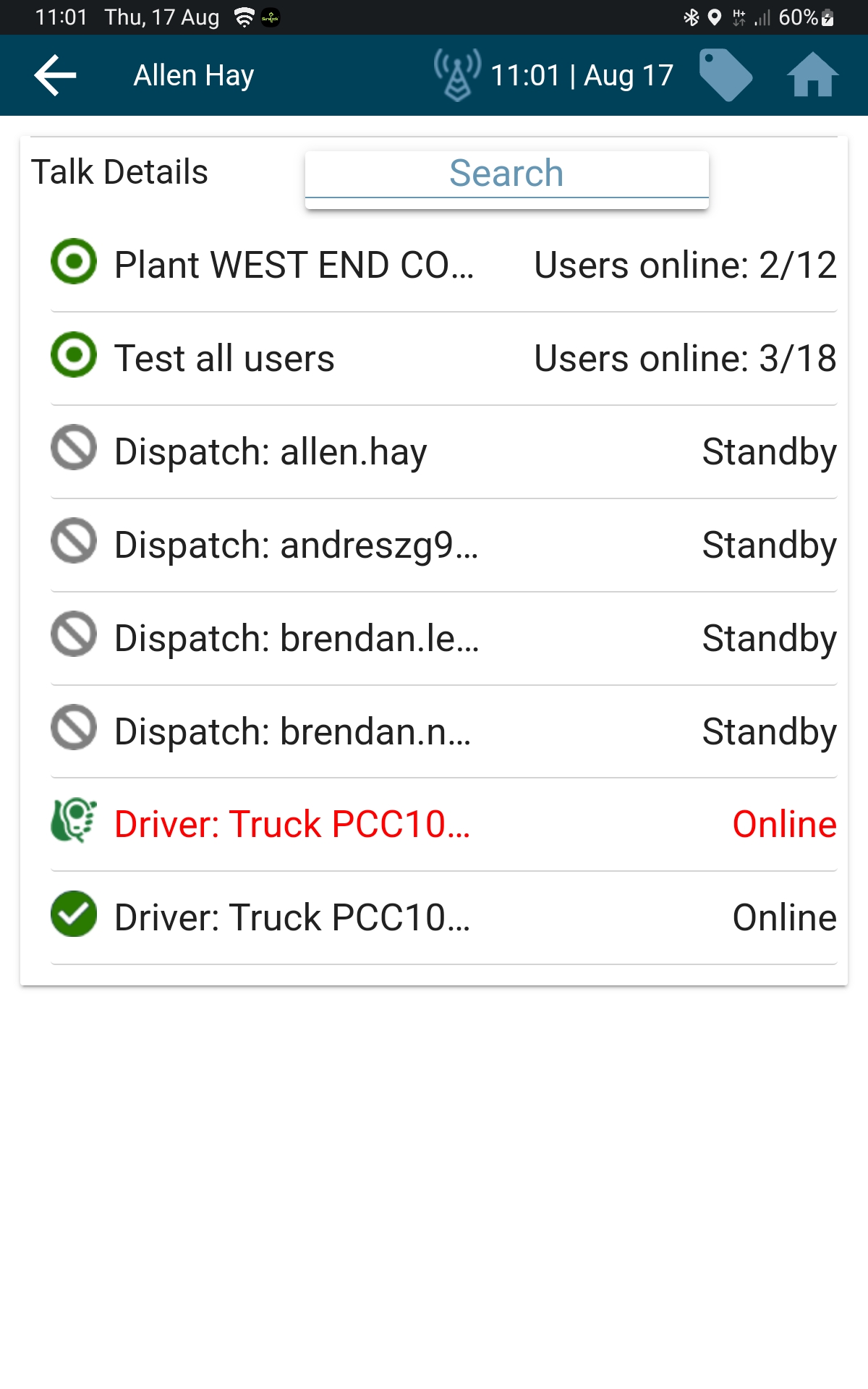Tap the back arrow in header
The height and width of the screenshot is (1389, 868).
[x=56, y=75]
